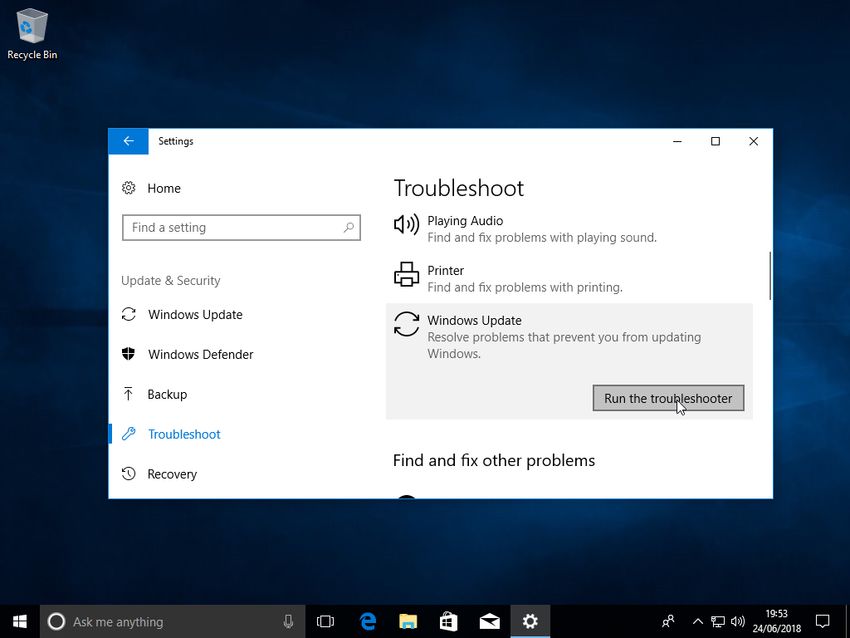The height and width of the screenshot is (638, 850).
Task: Maximize the Settings window
Action: coord(716,141)
